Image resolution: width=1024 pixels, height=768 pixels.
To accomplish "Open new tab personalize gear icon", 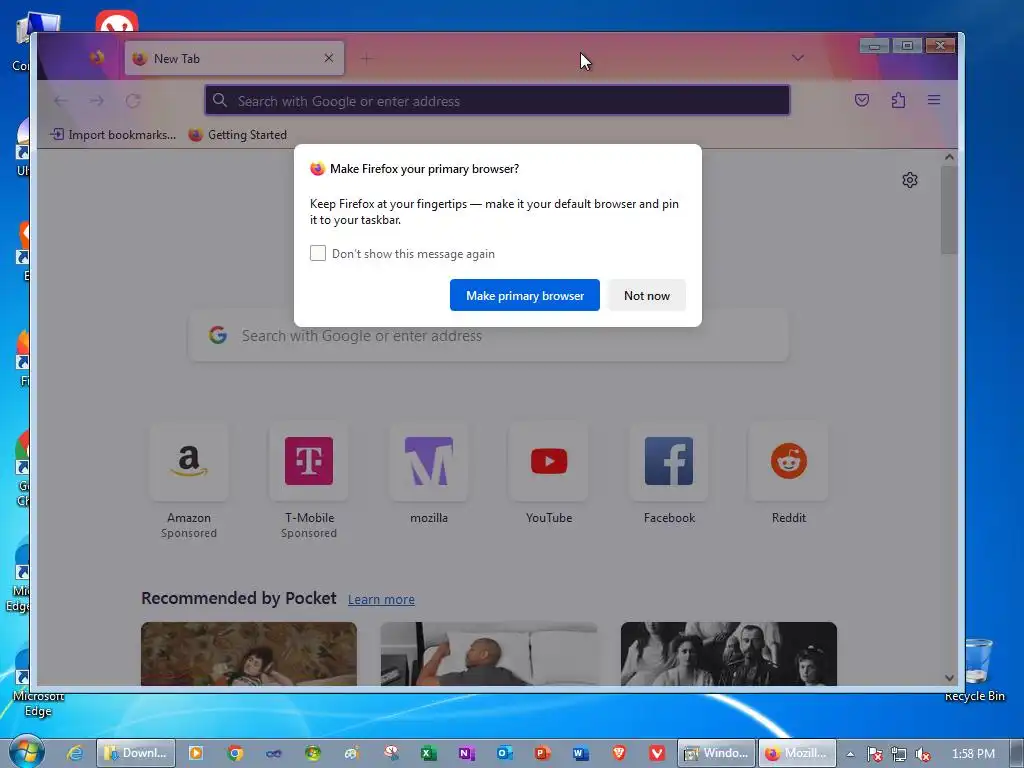I will (910, 180).
